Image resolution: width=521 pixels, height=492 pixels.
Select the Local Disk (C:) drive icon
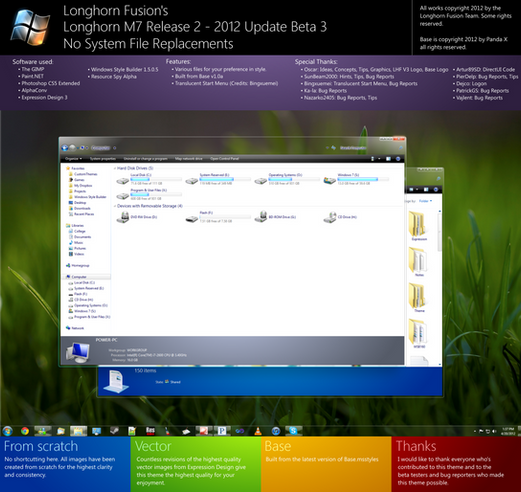[x=123, y=181]
